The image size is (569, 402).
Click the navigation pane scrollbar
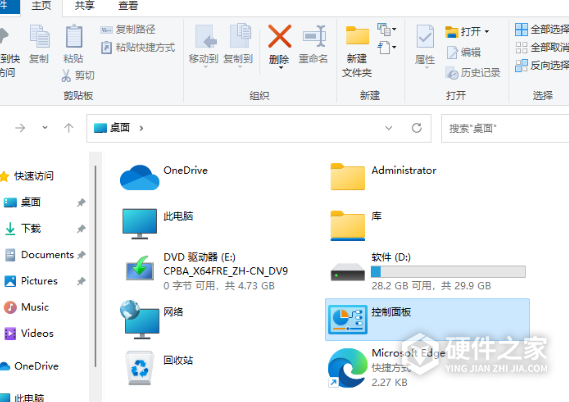click(95, 267)
